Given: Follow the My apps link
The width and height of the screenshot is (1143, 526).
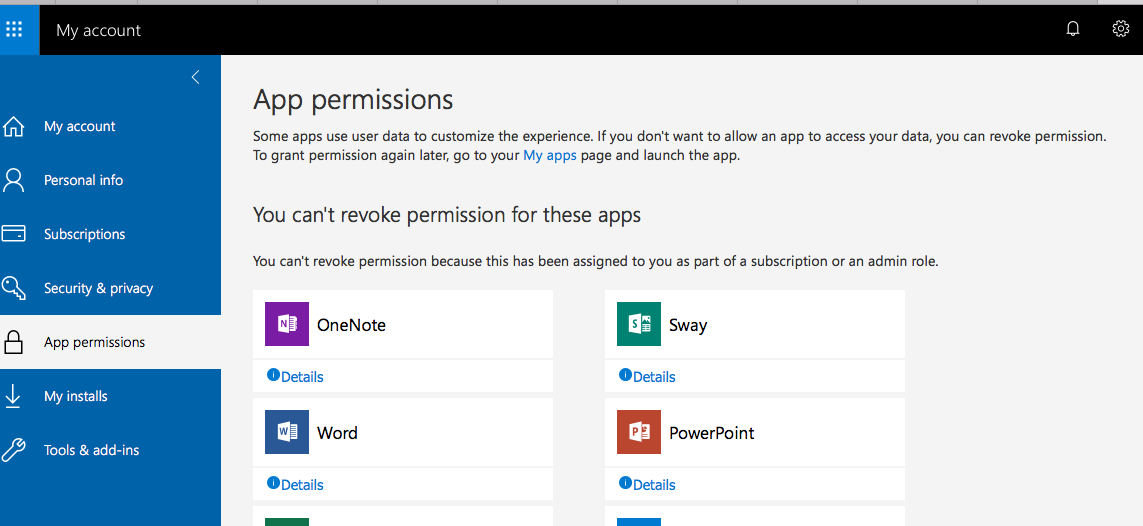Looking at the screenshot, I should click(550, 155).
